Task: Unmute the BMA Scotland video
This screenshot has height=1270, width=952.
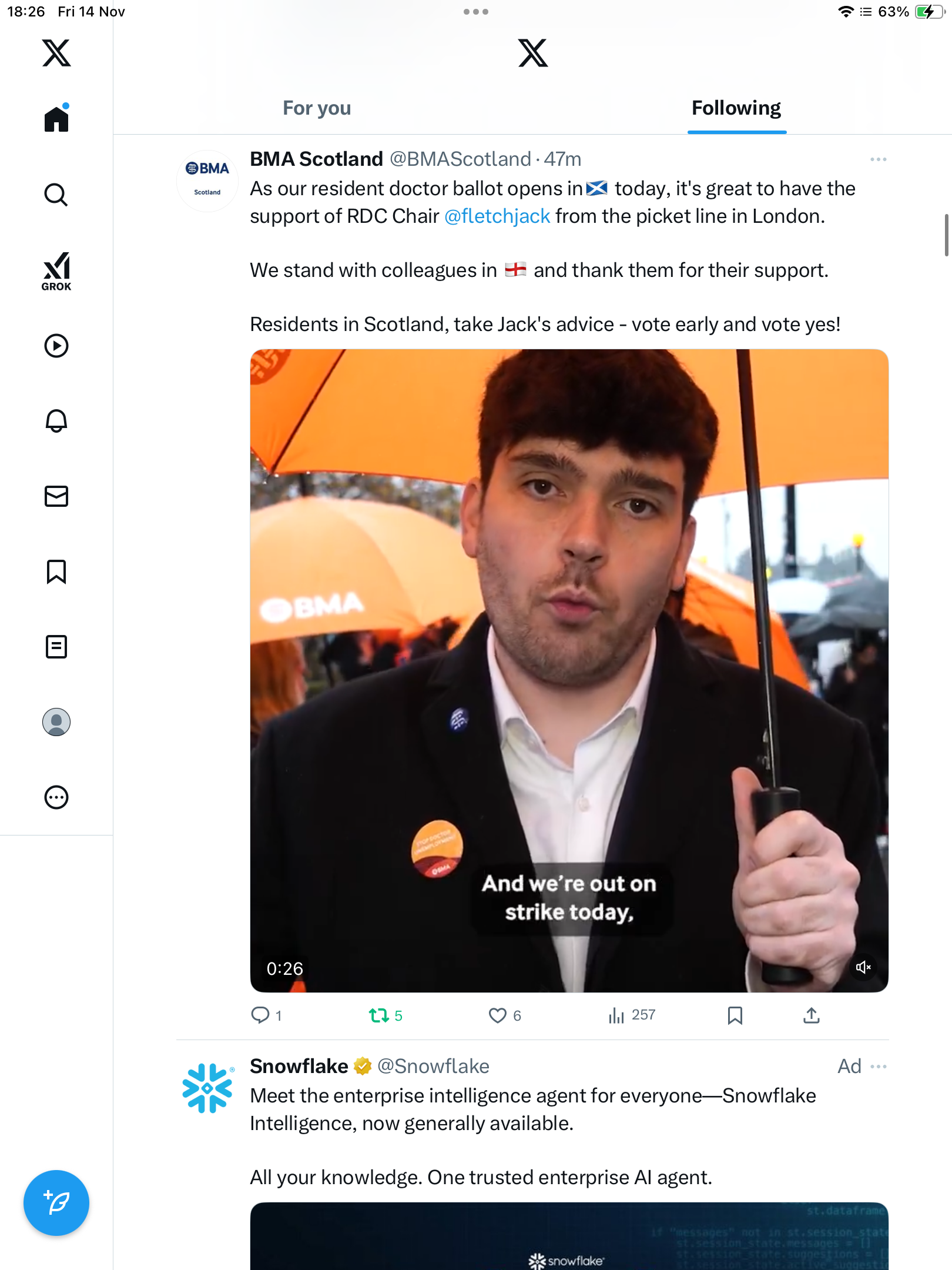Action: coord(863,967)
